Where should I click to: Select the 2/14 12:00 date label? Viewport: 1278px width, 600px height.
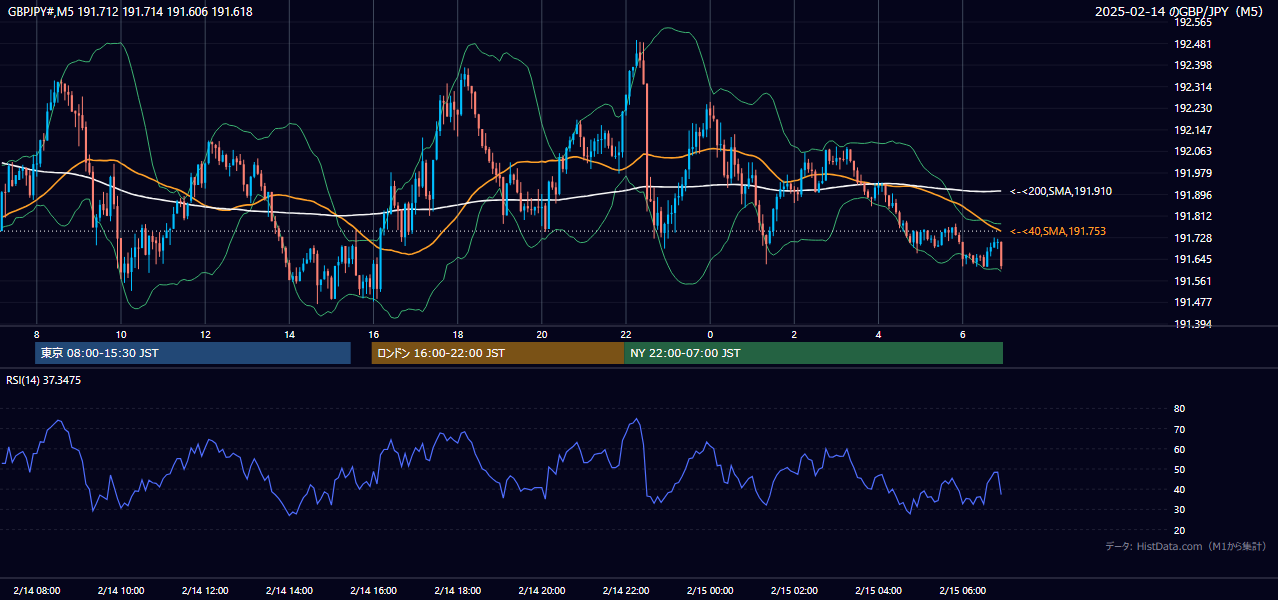pos(205,590)
